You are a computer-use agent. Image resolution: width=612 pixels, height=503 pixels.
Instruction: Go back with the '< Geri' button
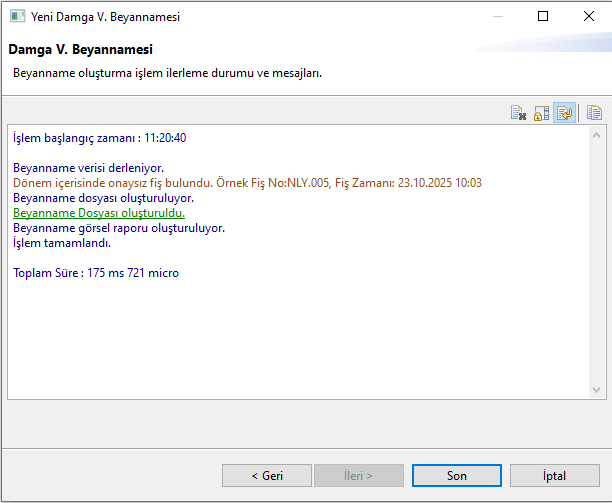click(267, 476)
